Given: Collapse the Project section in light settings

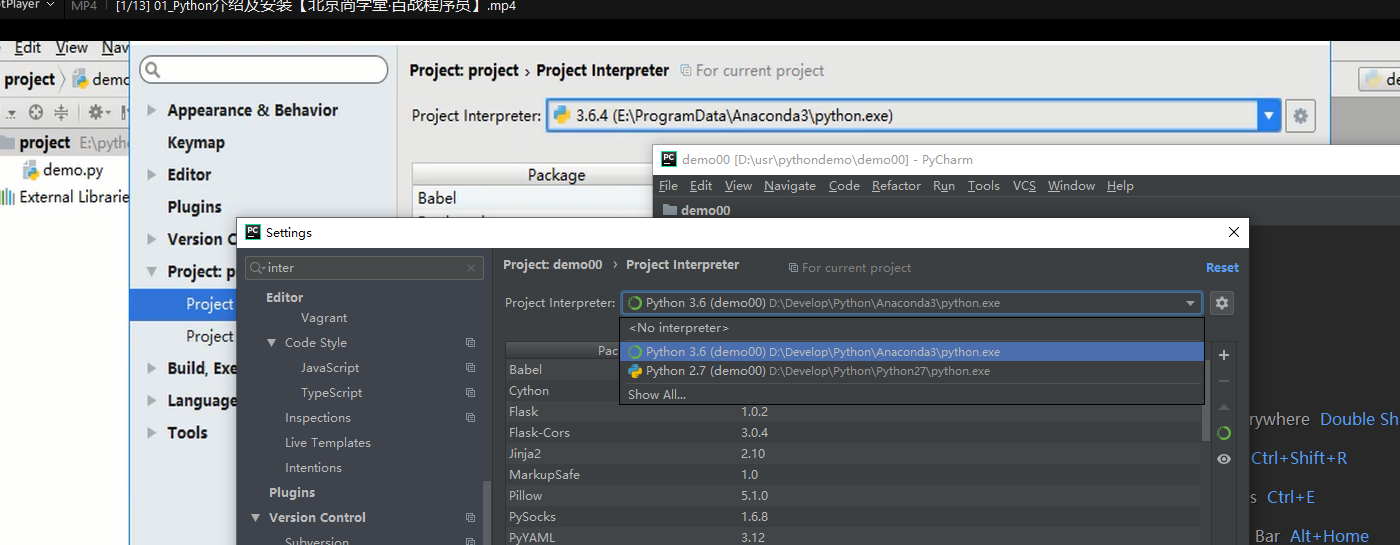Looking at the screenshot, I should pyautogui.click(x=152, y=271).
